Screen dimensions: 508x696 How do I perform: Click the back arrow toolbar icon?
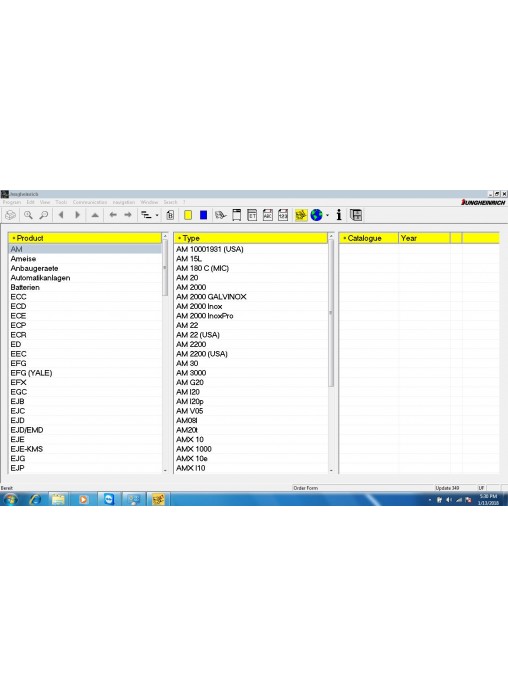113,215
